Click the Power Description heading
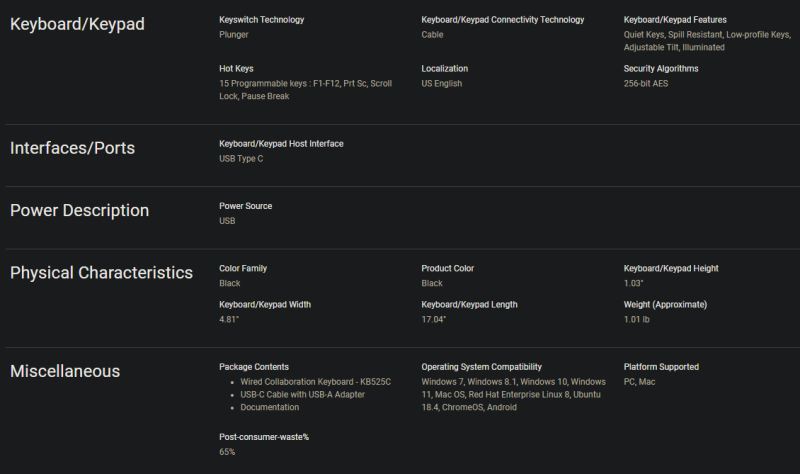The image size is (800, 474). [x=80, y=210]
